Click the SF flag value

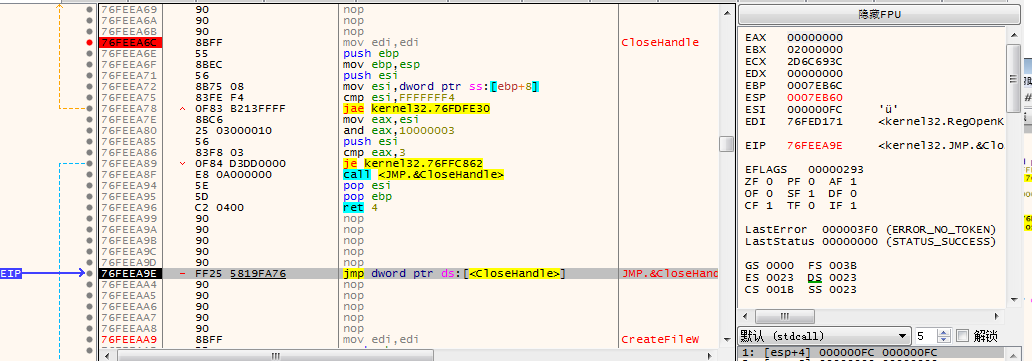[x=812, y=193]
